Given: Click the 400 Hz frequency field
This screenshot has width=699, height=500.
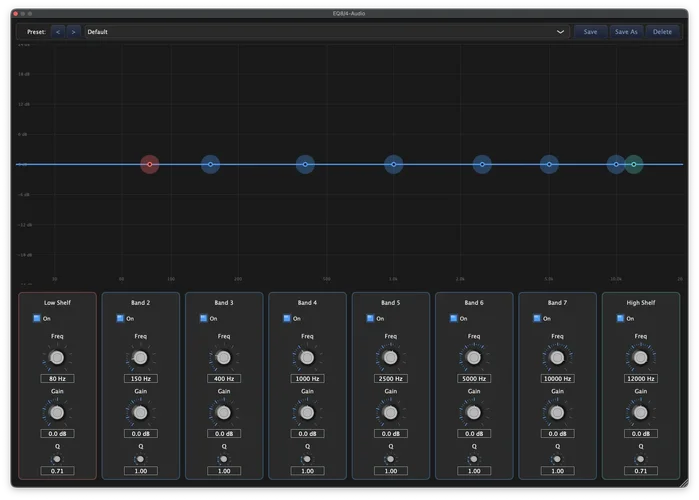Looking at the screenshot, I should click(224, 378).
